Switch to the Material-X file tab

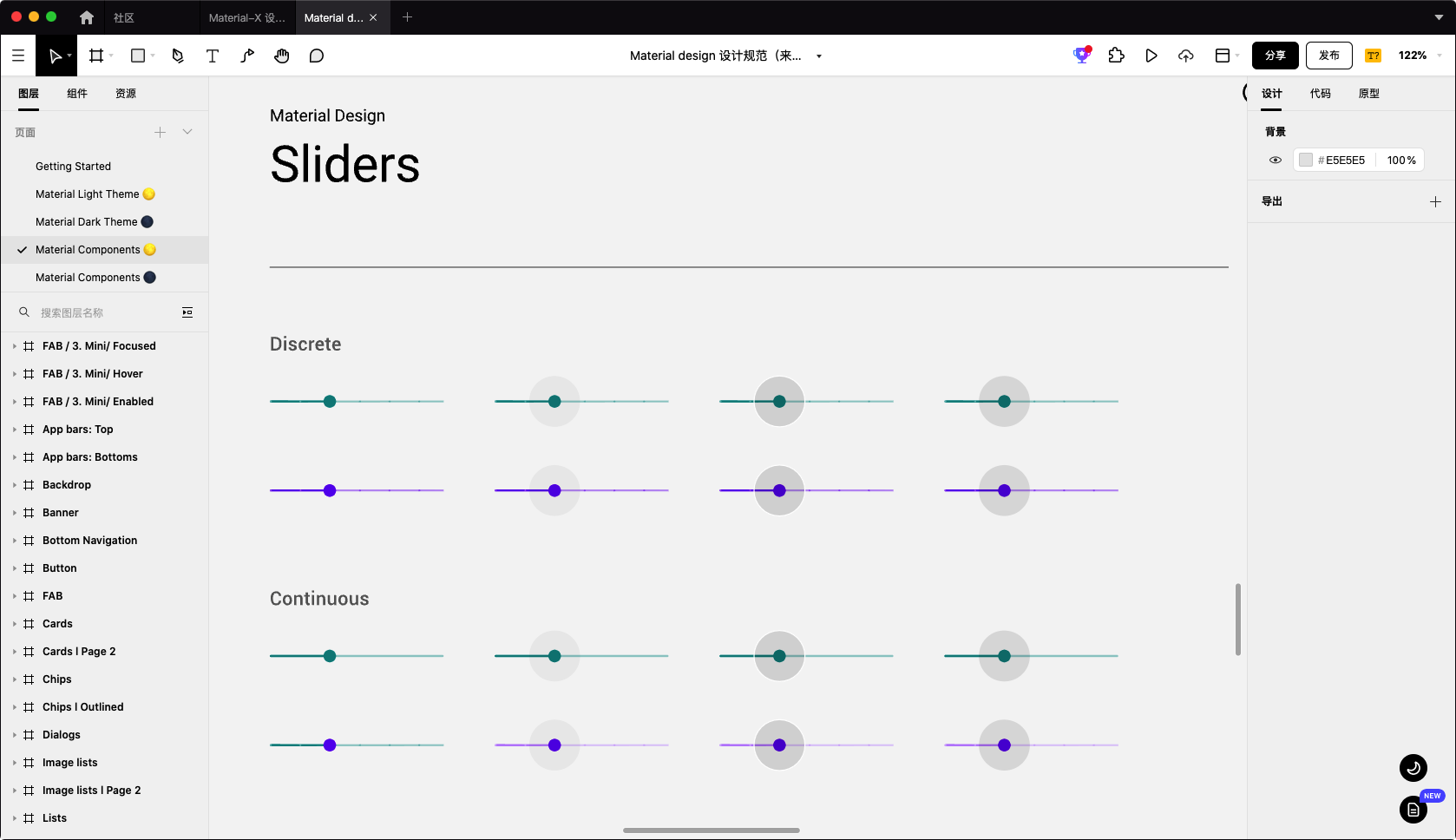coord(247,17)
